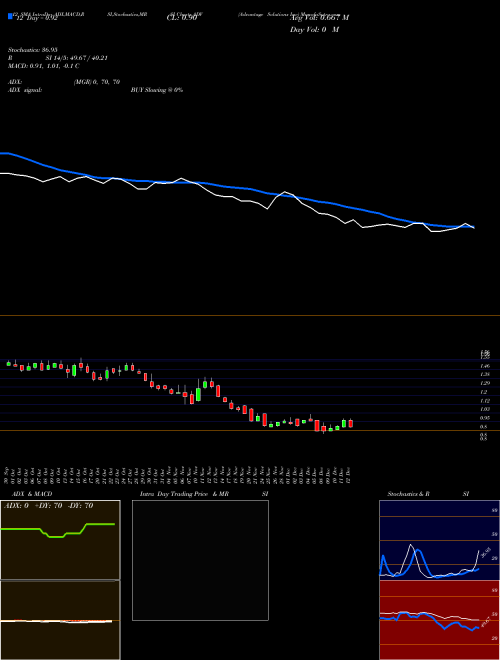Click the 'MACD: 0.91, 1.01, -0.1 C' line

pyautogui.click(x=44, y=66)
